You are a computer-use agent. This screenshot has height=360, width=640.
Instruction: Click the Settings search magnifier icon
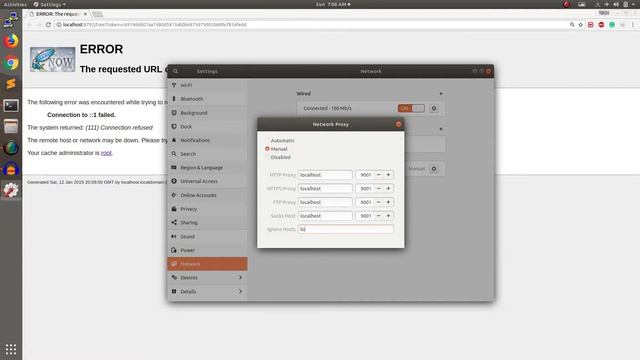[176, 71]
